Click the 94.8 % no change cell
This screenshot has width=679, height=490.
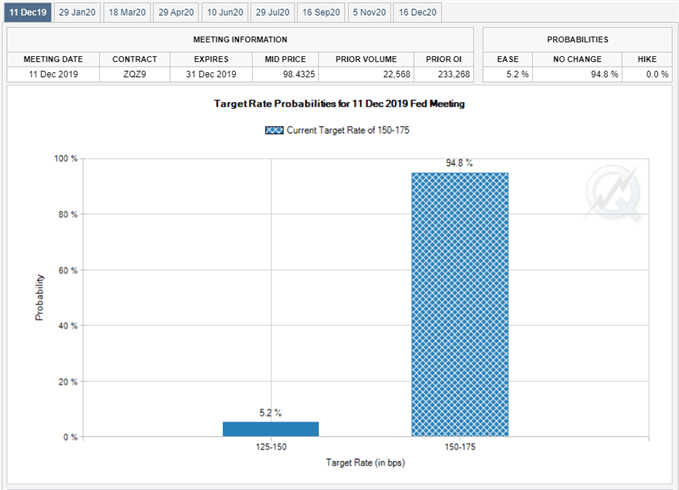tap(577, 74)
